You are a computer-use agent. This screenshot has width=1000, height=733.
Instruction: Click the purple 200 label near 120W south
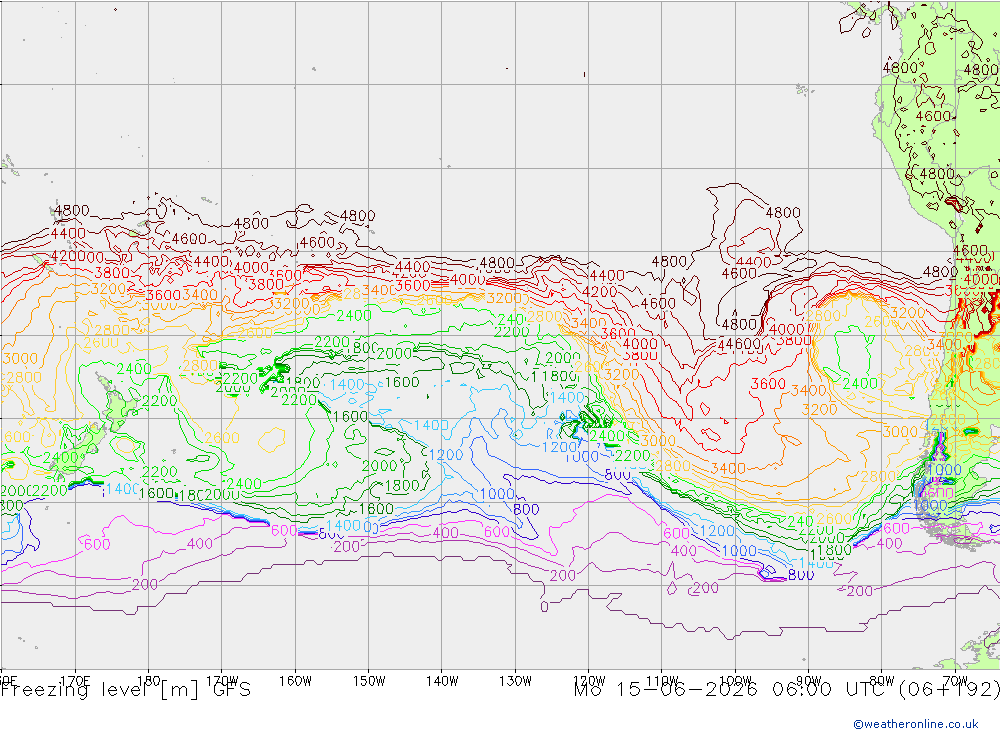click(x=562, y=575)
